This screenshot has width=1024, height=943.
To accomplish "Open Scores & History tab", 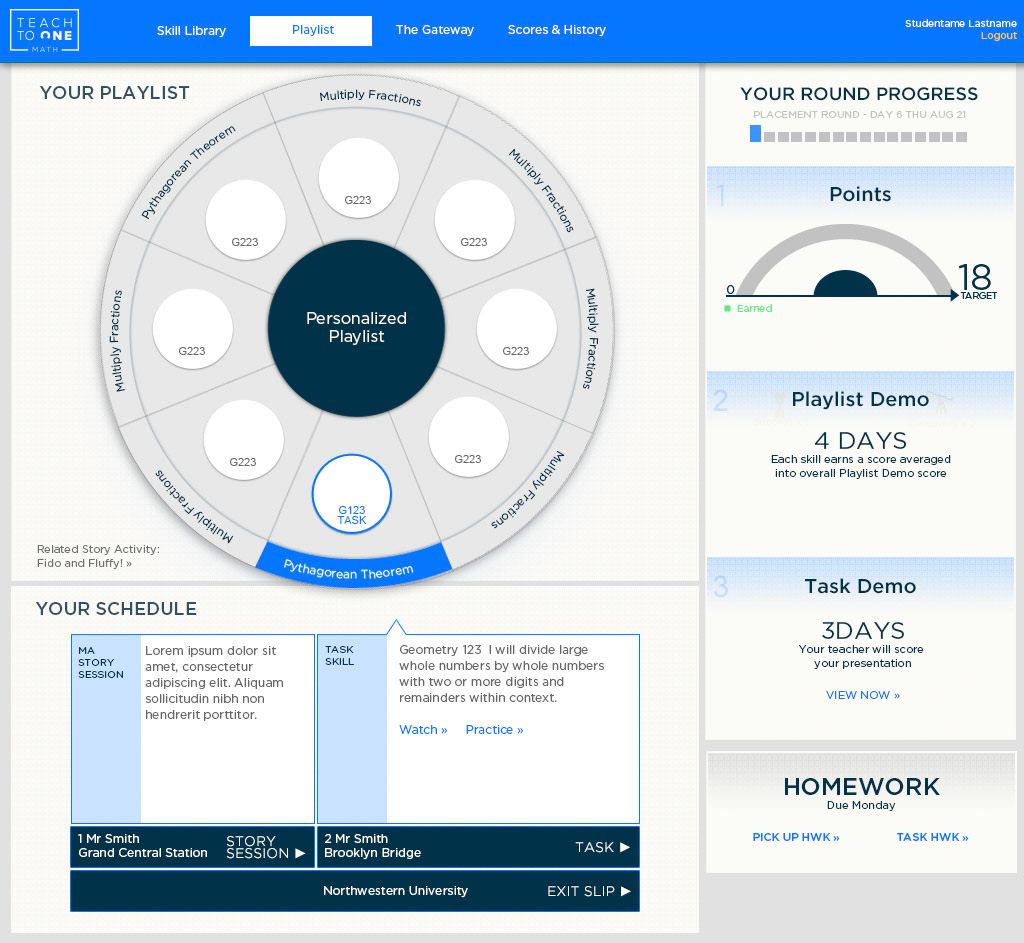I will (x=557, y=30).
